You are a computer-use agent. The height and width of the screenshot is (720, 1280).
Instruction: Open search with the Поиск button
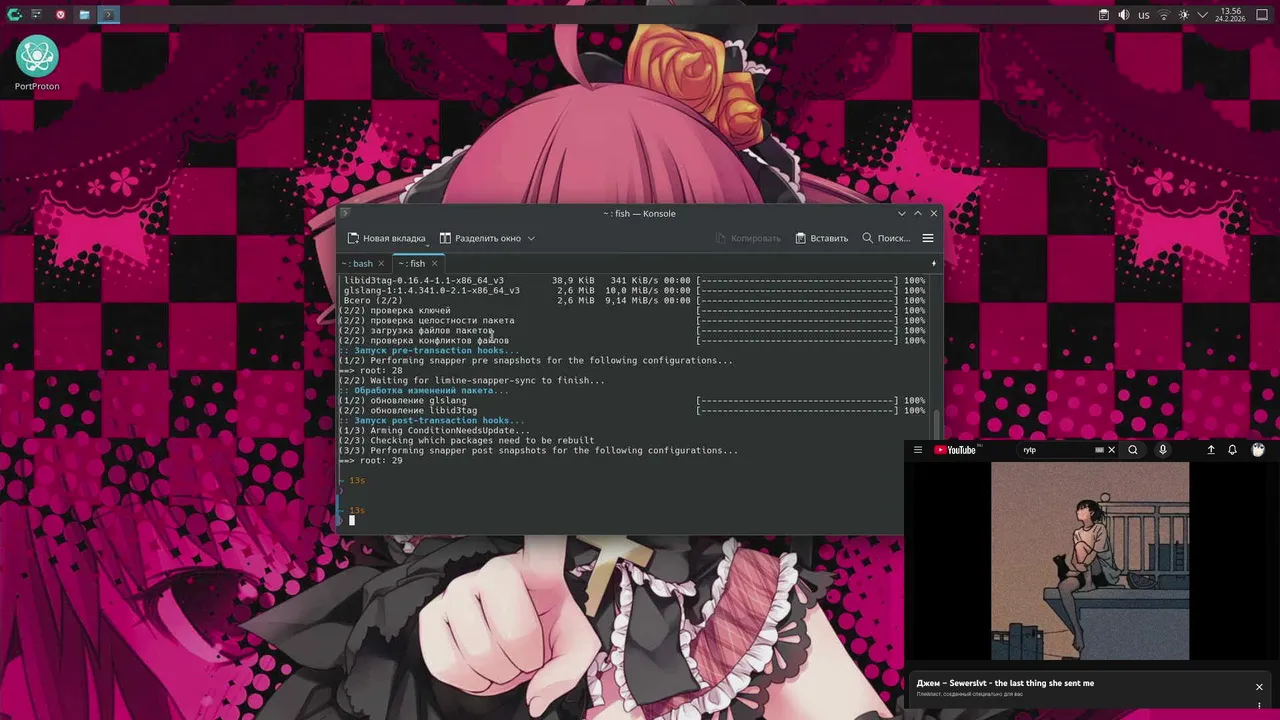coord(886,238)
